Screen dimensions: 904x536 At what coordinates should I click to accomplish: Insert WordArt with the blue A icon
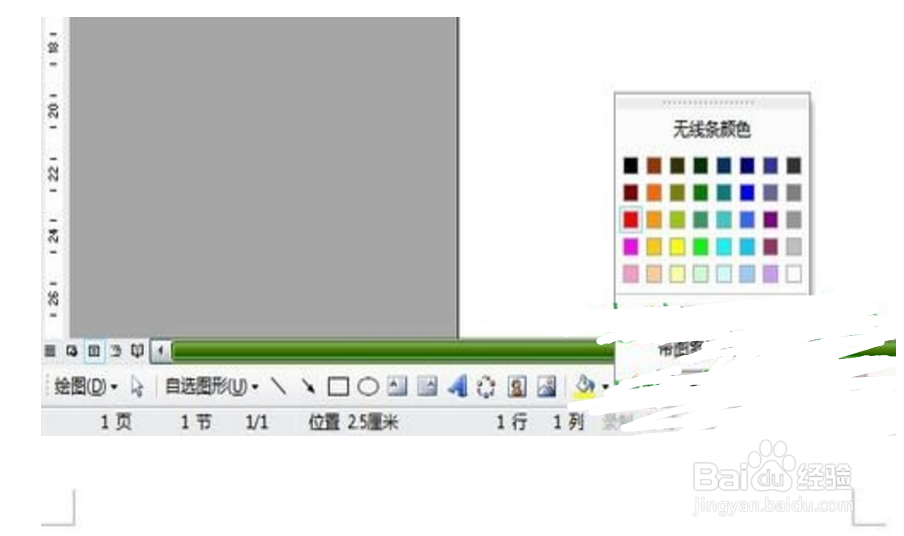(458, 386)
